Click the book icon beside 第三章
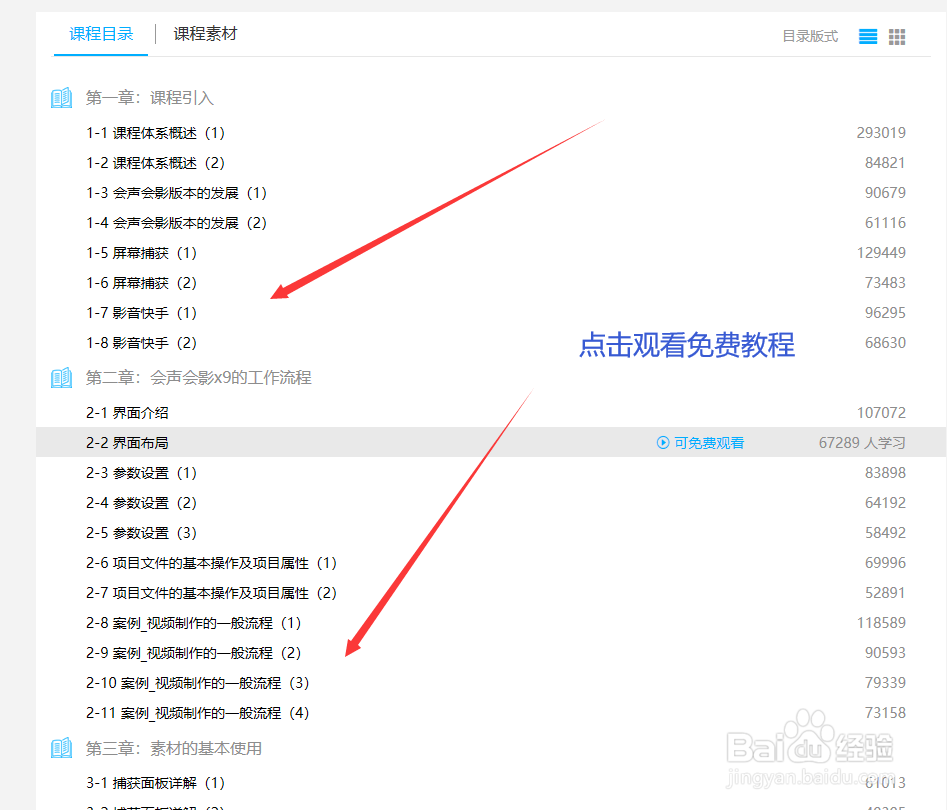 click(62, 748)
